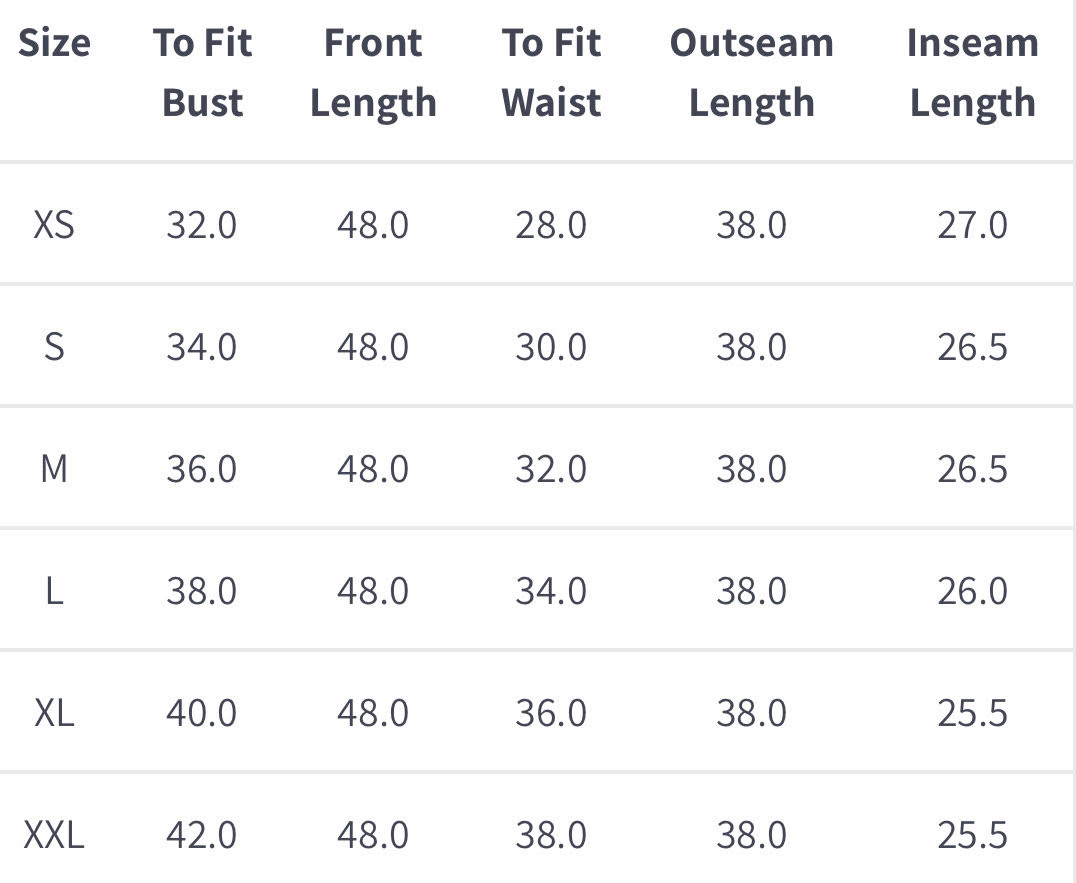This screenshot has width=1076, height=883.
Task: Click the To Fit Bust header
Action: click(202, 73)
